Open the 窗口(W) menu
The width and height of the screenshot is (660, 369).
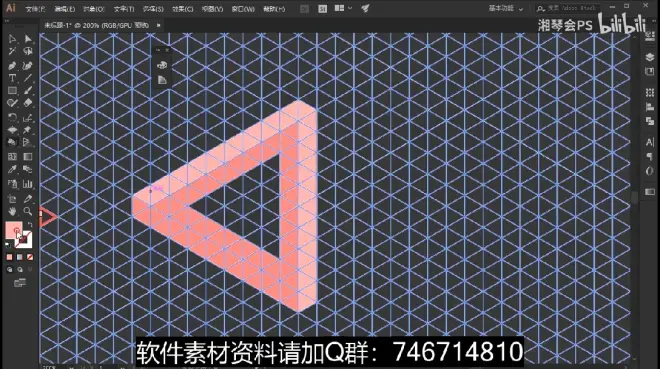click(243, 9)
